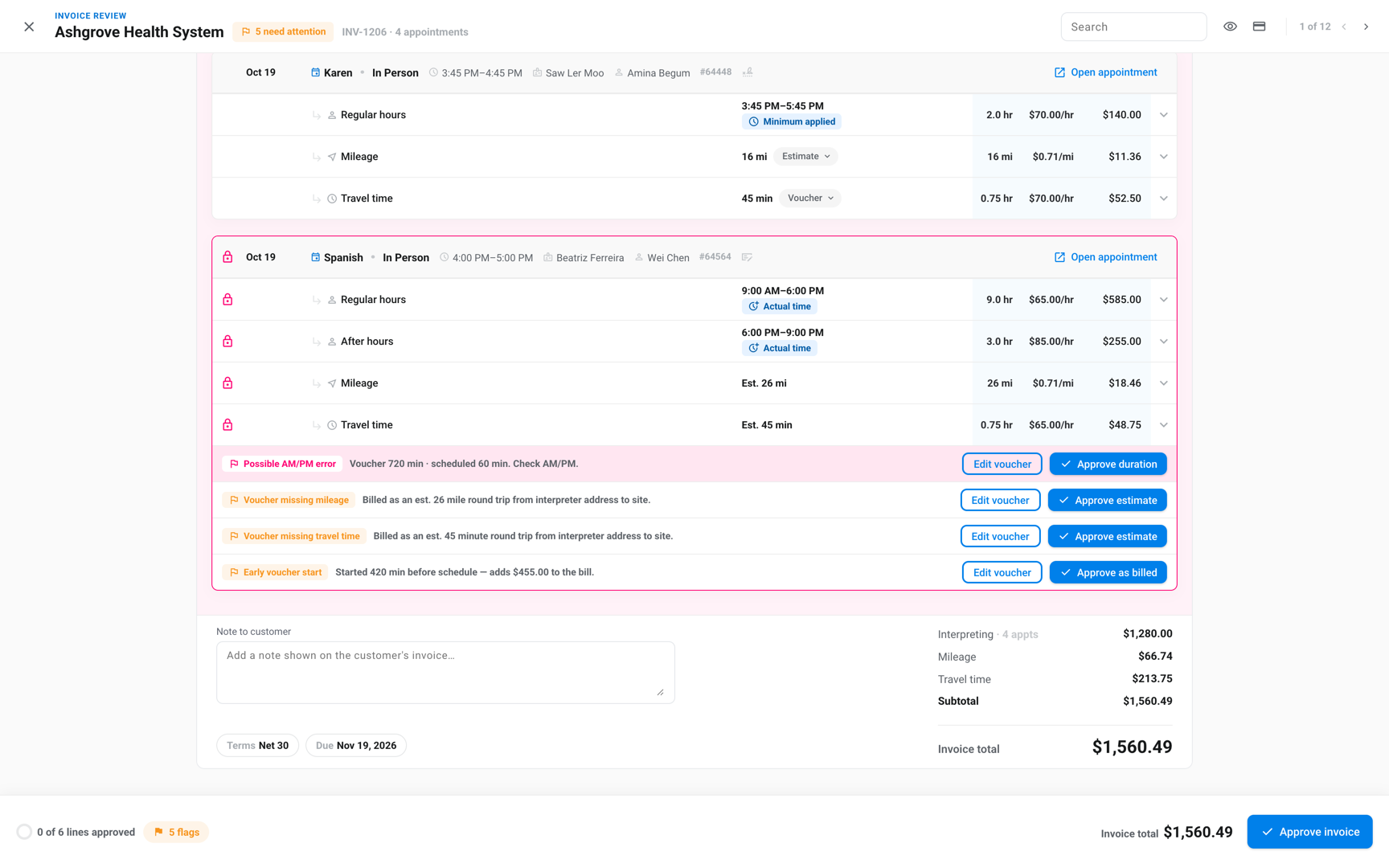This screenshot has width=1389, height=868.
Task: Expand the $585.00 Regular hours line
Action: tap(1163, 300)
